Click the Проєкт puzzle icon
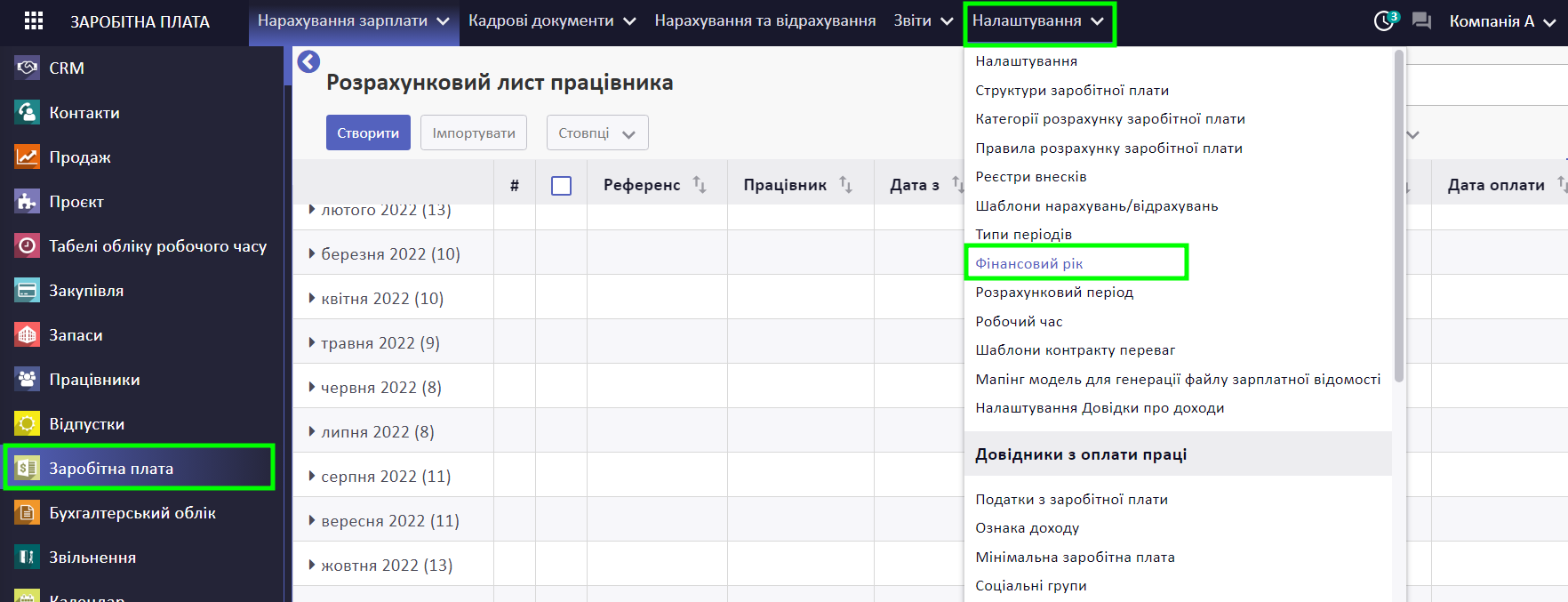The width and height of the screenshot is (1568, 602). [28, 201]
